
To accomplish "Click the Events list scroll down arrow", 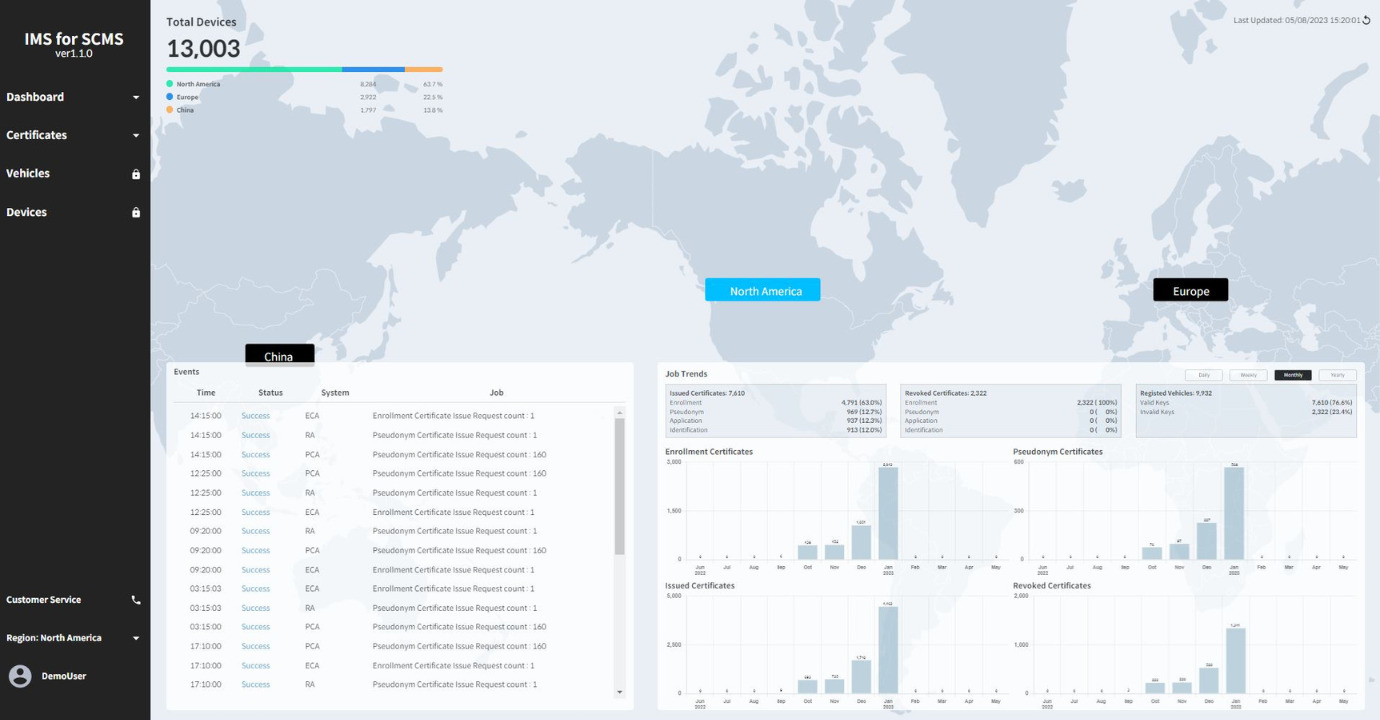I will coord(619,692).
